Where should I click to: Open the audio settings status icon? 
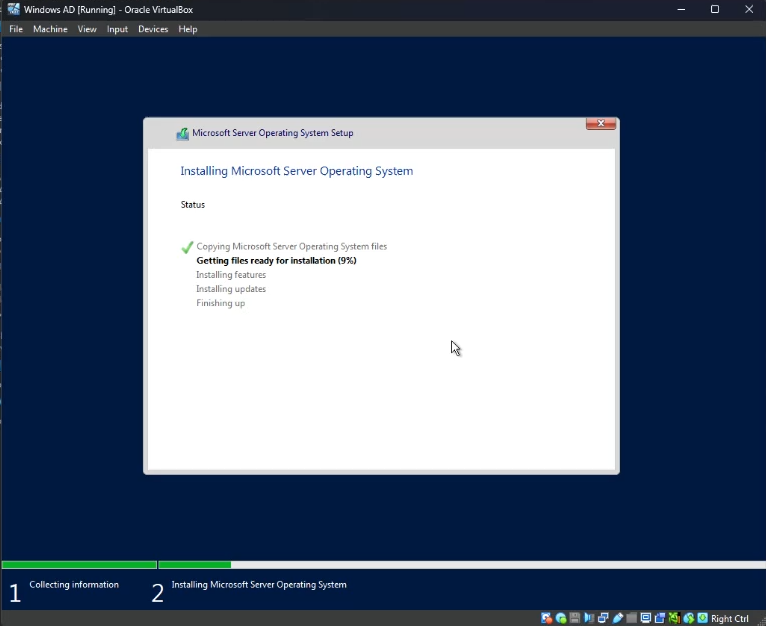click(x=589, y=618)
